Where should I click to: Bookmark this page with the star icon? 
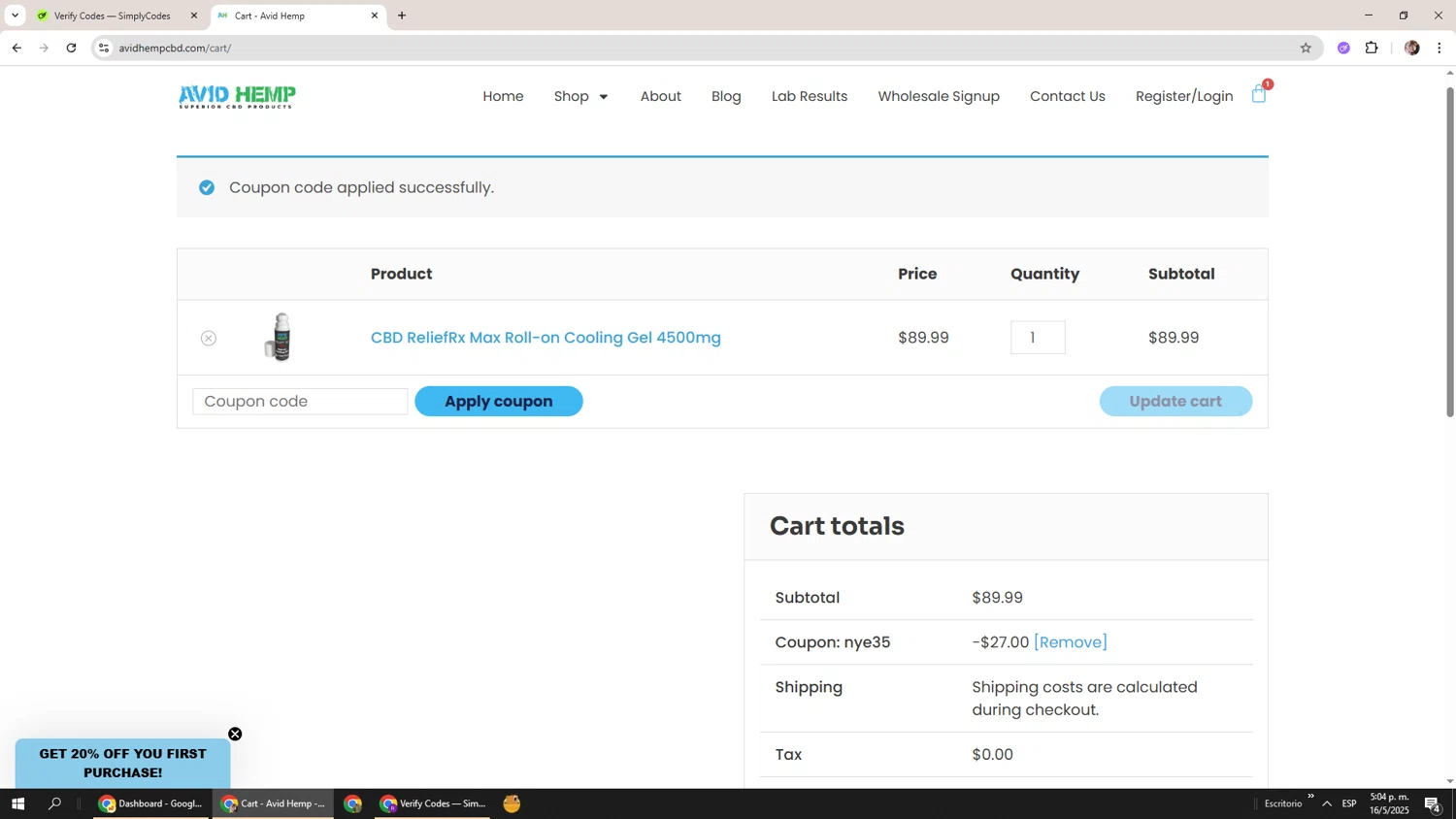[1306, 48]
